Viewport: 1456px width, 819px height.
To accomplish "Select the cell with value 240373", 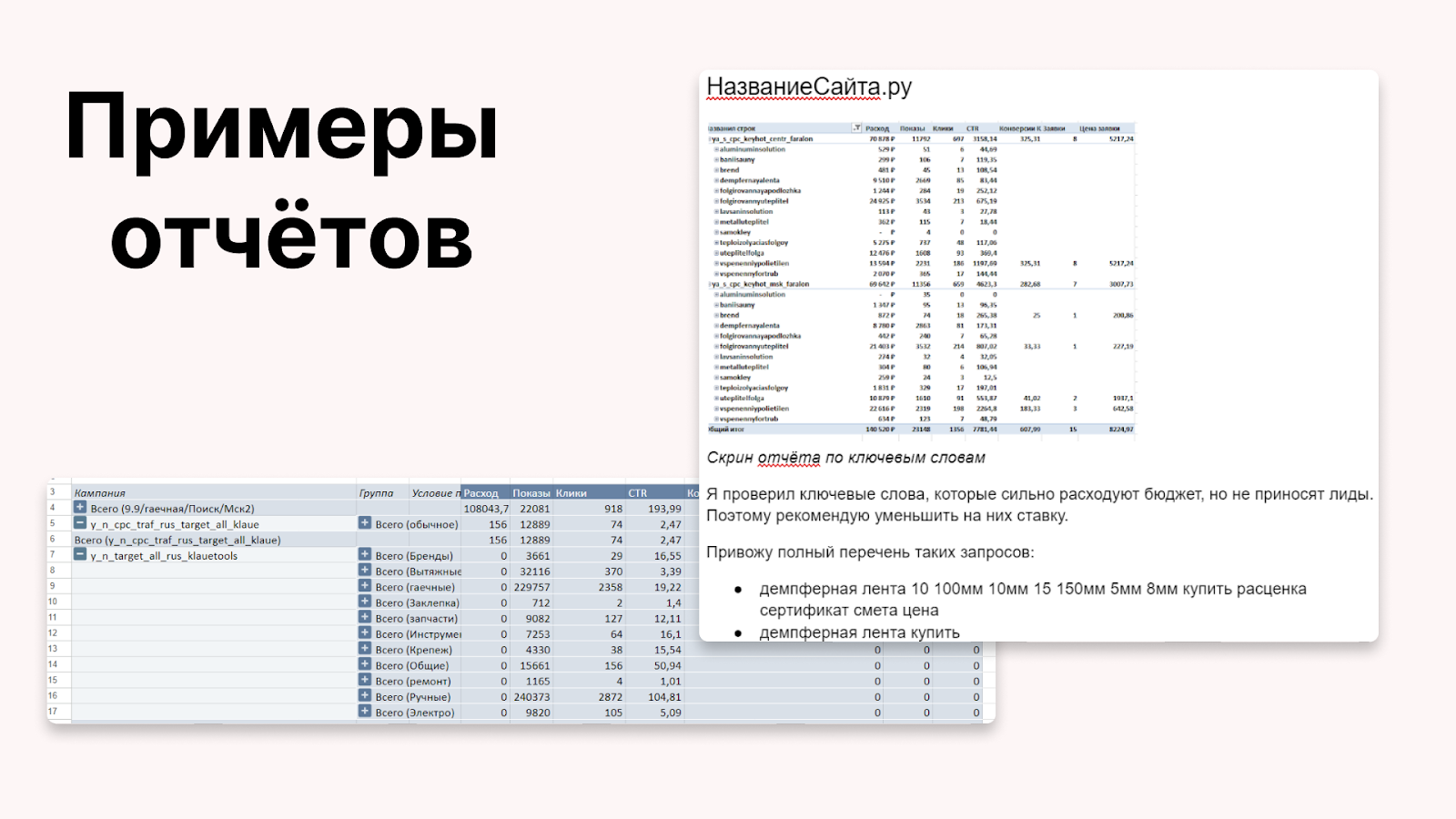I will coord(532,697).
